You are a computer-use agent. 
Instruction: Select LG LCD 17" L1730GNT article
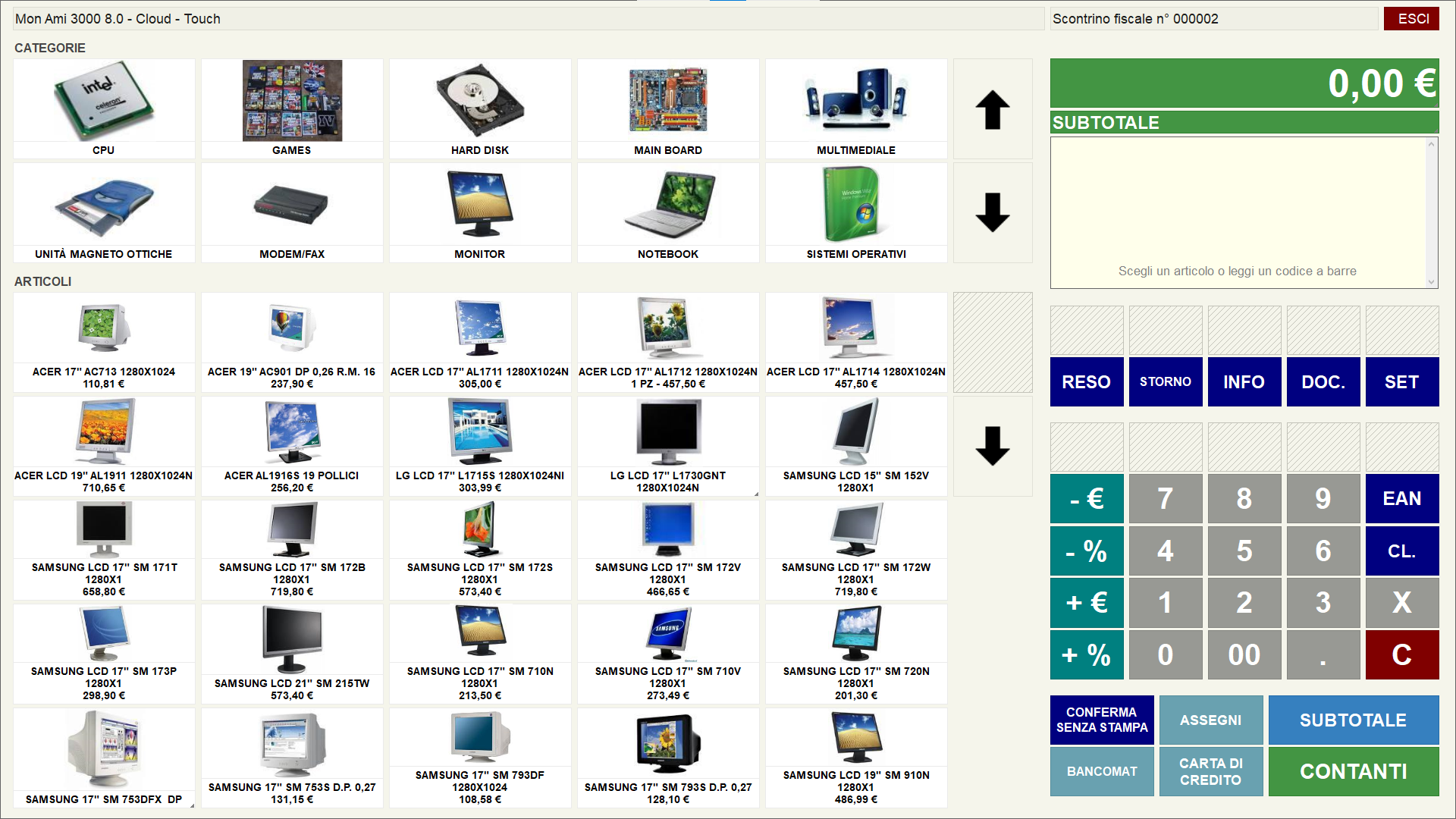coord(668,446)
